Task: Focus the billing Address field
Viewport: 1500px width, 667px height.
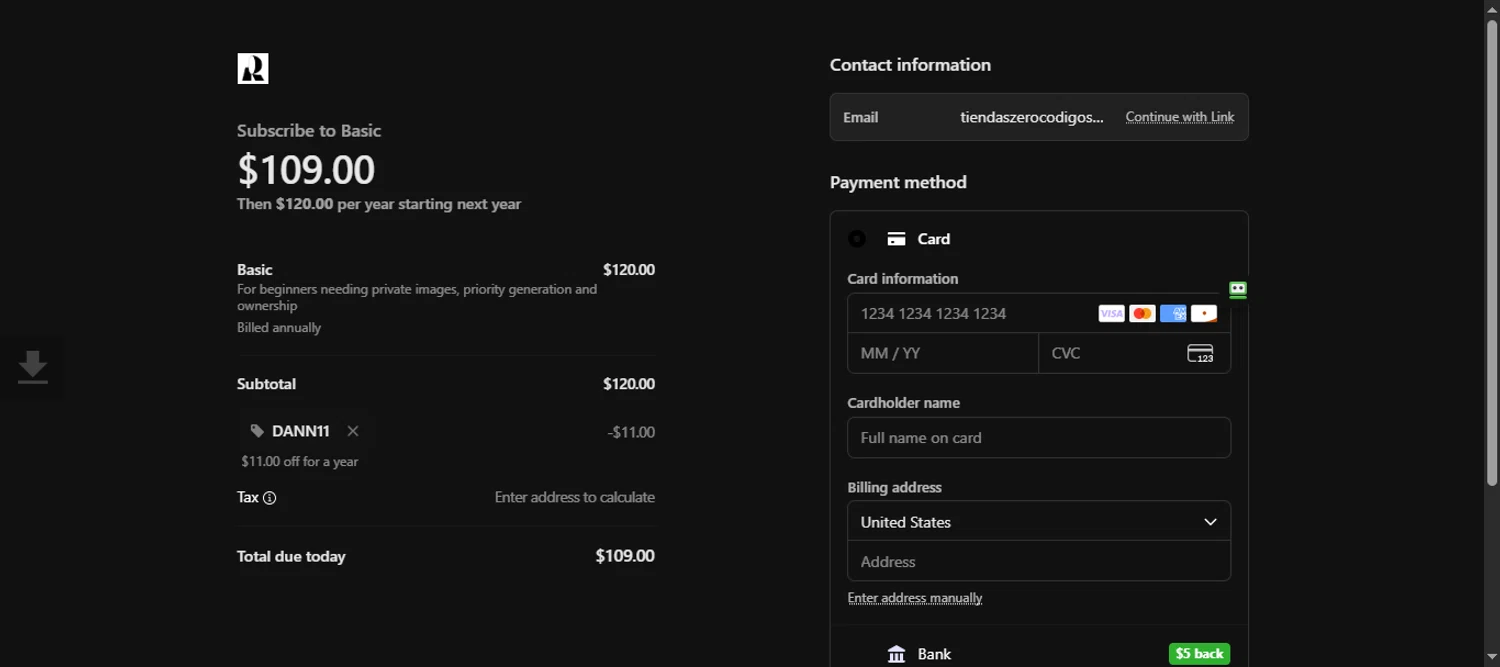Action: tap(1039, 561)
